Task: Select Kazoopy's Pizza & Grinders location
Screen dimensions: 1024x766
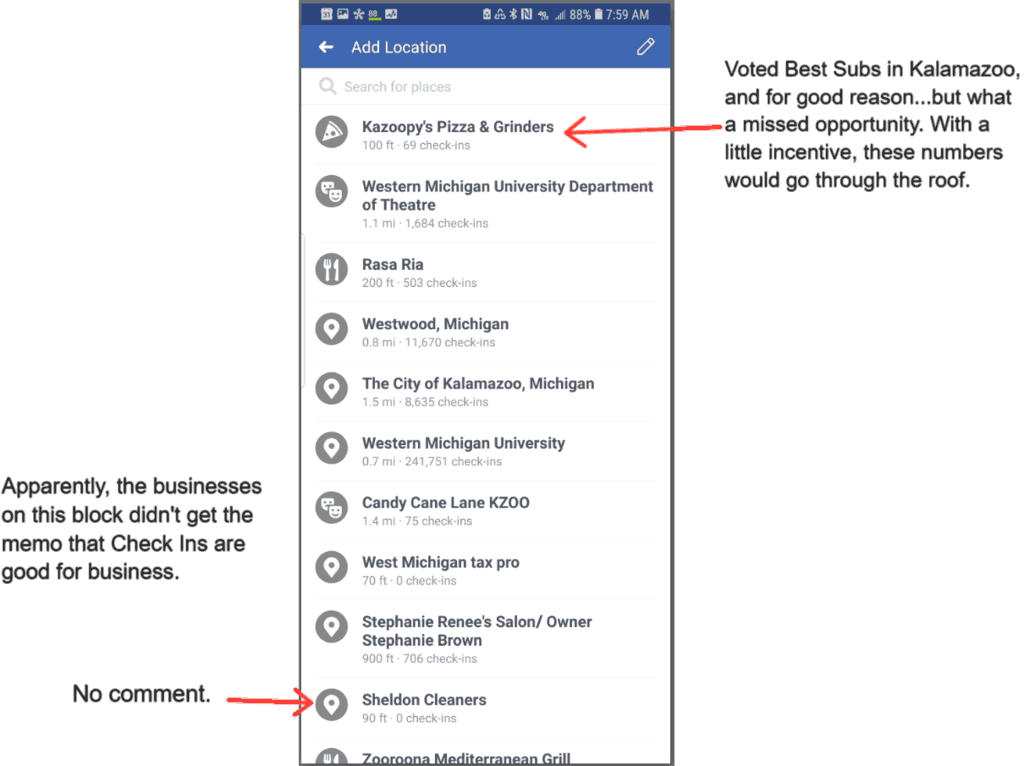Action: pos(486,135)
